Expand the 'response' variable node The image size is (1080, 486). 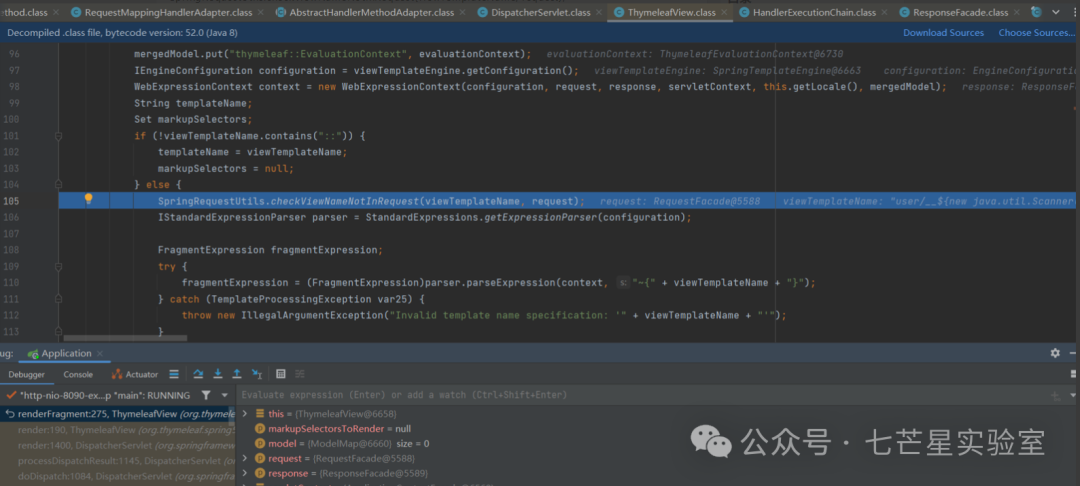point(245,474)
